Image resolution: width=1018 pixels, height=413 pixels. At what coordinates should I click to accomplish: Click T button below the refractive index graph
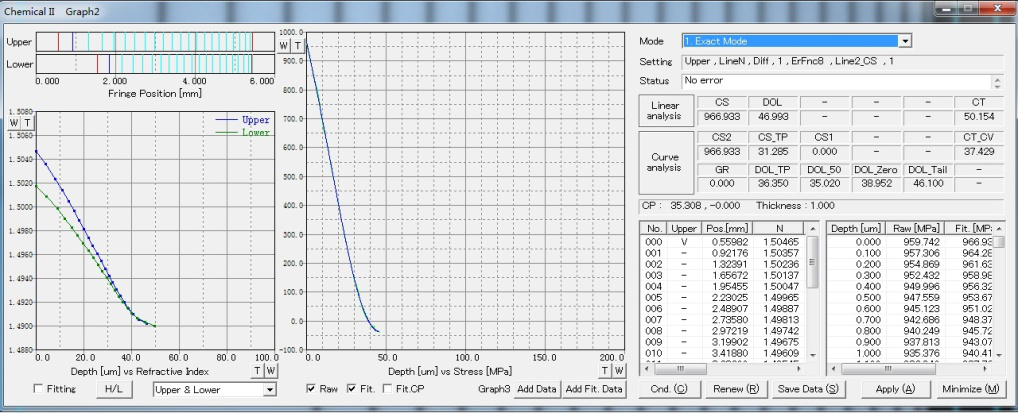[256, 370]
